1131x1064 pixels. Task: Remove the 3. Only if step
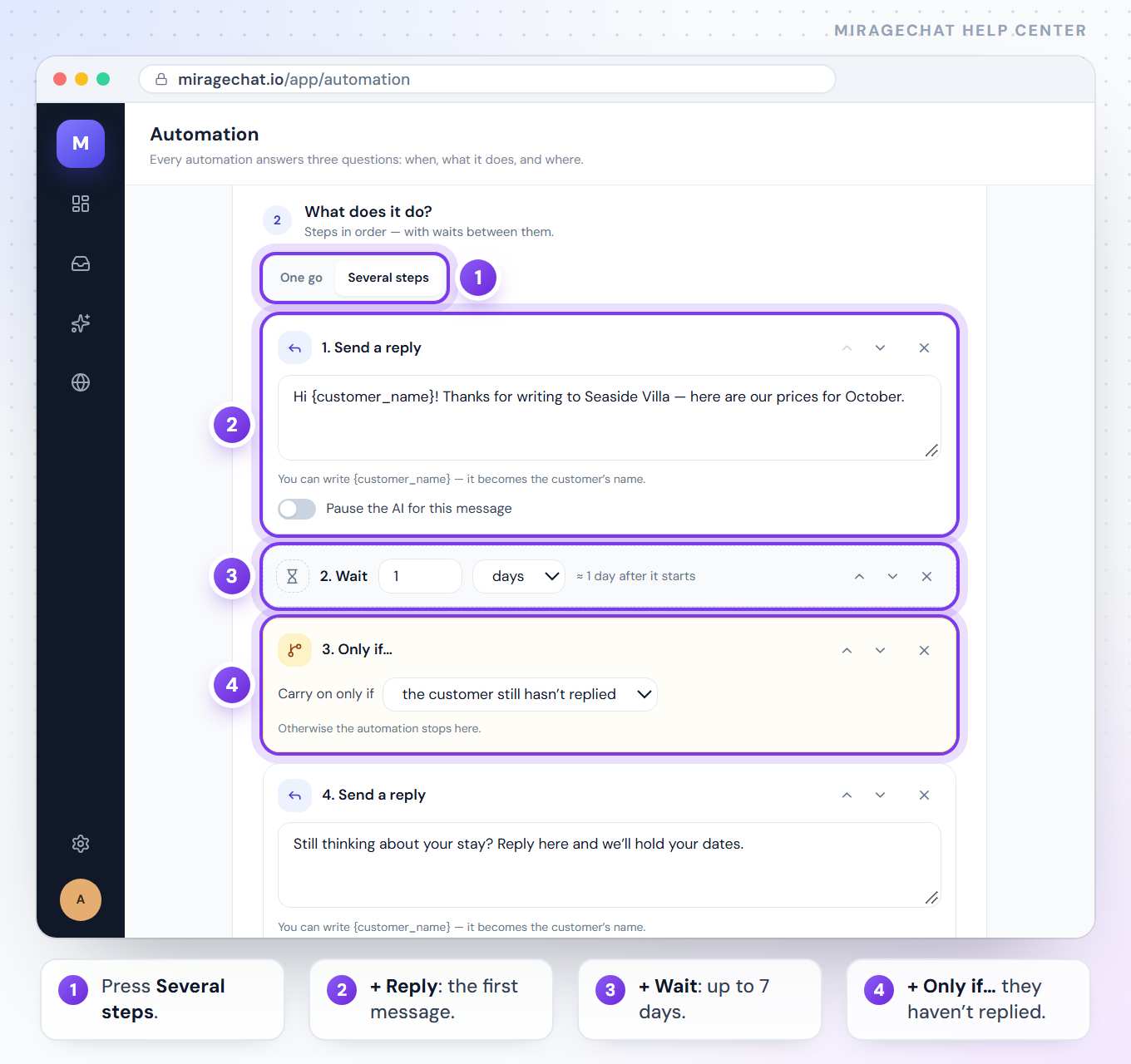tap(924, 650)
